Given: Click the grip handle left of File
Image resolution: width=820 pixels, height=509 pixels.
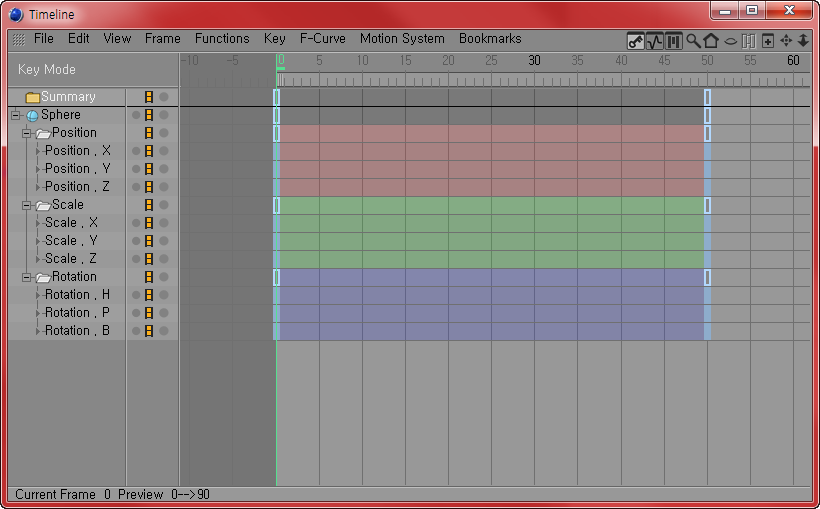Looking at the screenshot, I should [x=18, y=39].
